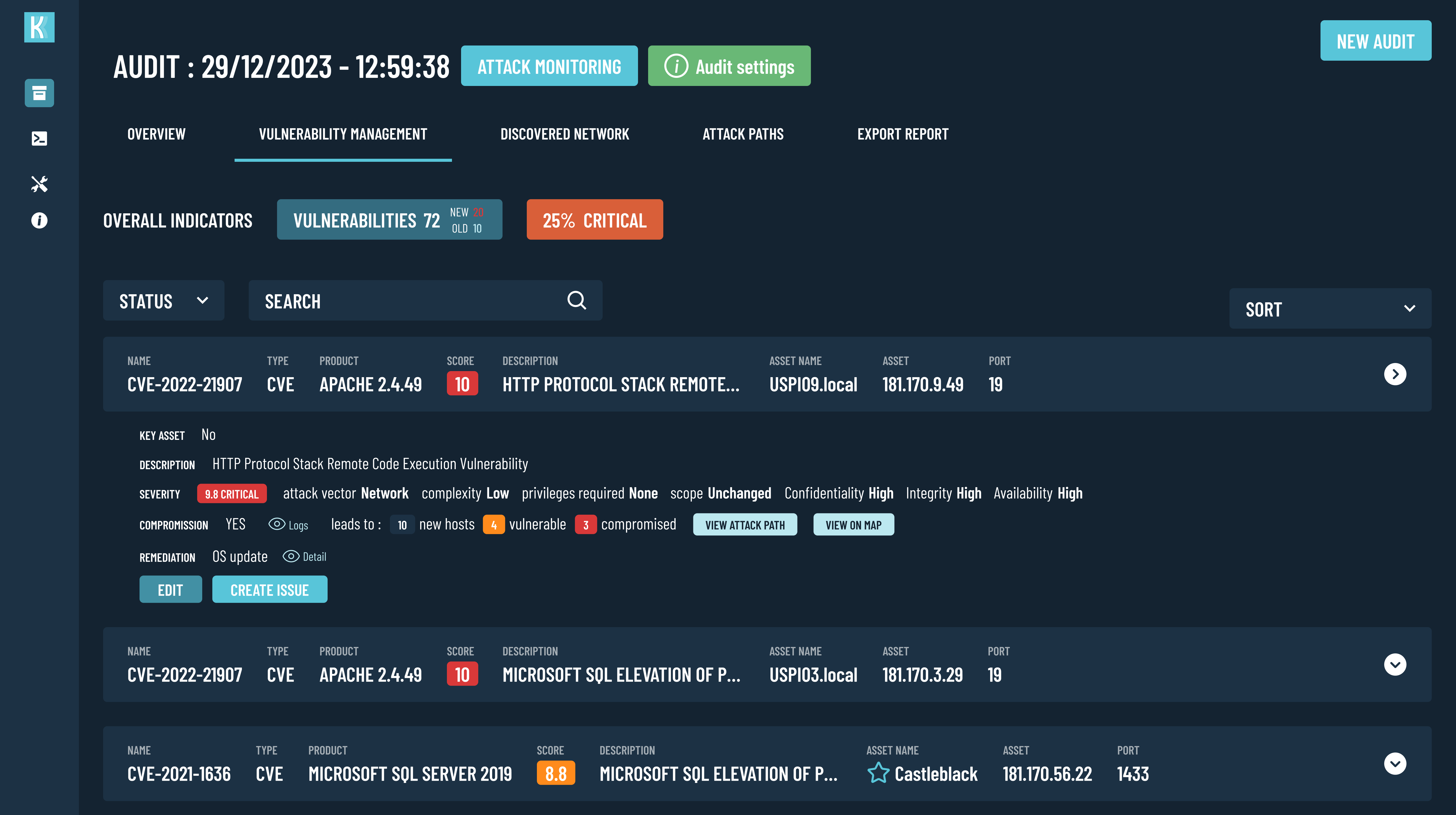The image size is (1456, 815).
Task: Click the search magnifier icon
Action: [x=577, y=300]
